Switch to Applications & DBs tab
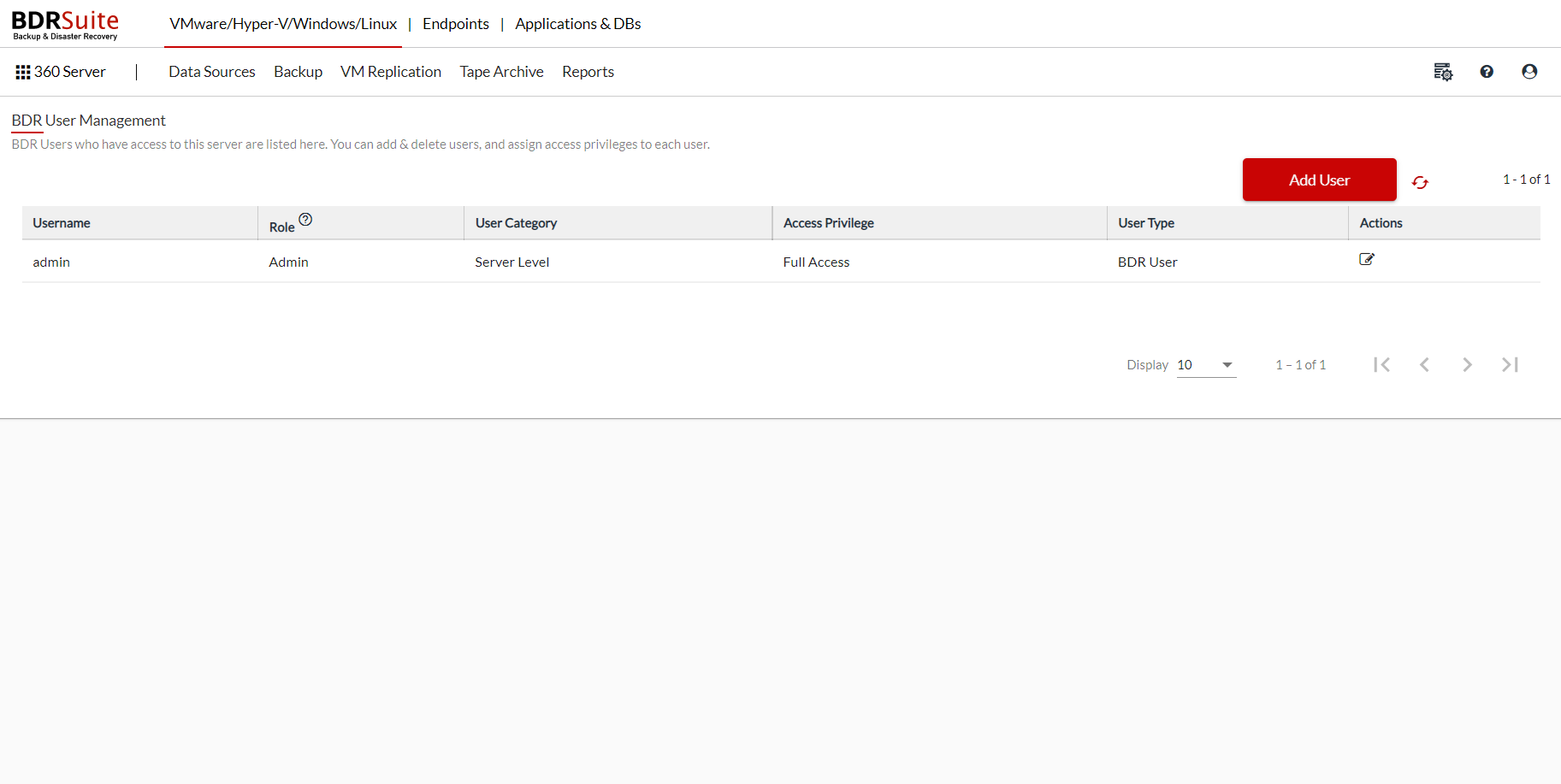This screenshot has height=784, width=1561. coord(578,24)
